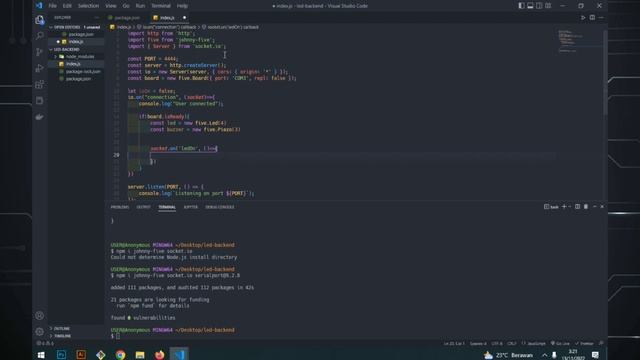Screen dimensions: 640x360
Task: Open the View menu
Action: 111,6
